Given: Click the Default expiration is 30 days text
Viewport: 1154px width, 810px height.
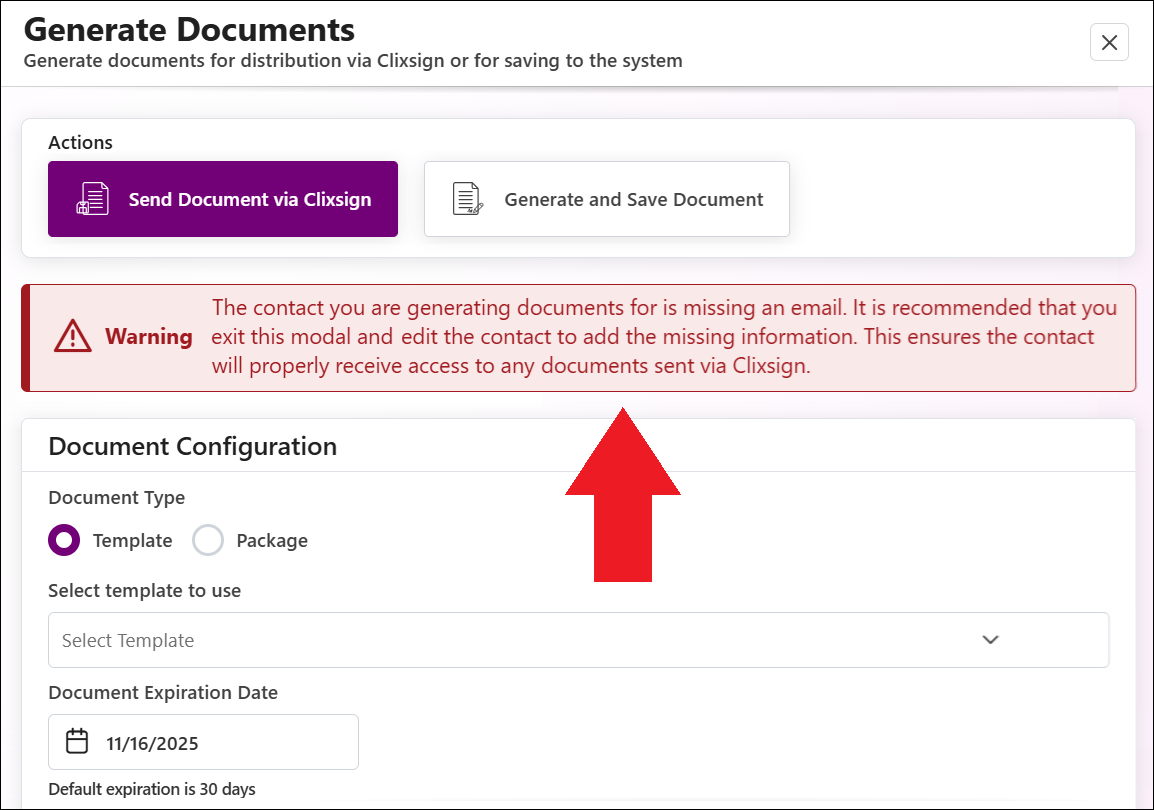Looking at the screenshot, I should 152,789.
